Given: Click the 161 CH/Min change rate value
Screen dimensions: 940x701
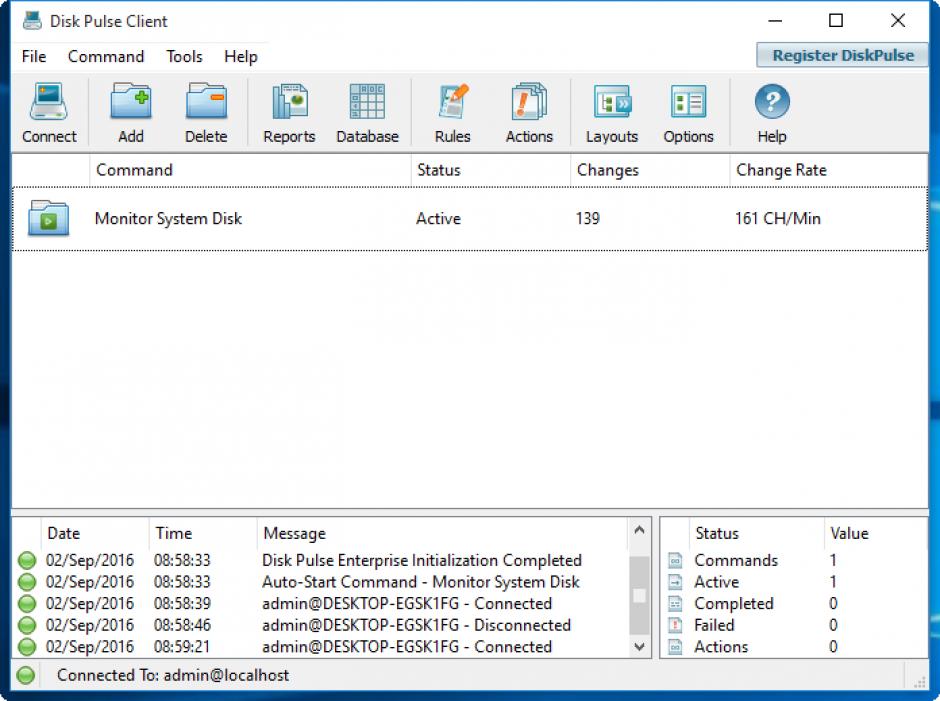Looking at the screenshot, I should (x=778, y=219).
